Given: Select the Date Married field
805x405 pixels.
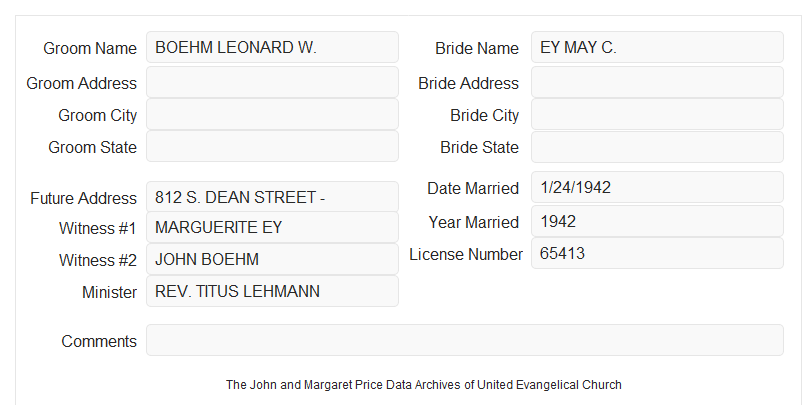Looking at the screenshot, I should [x=657, y=187].
